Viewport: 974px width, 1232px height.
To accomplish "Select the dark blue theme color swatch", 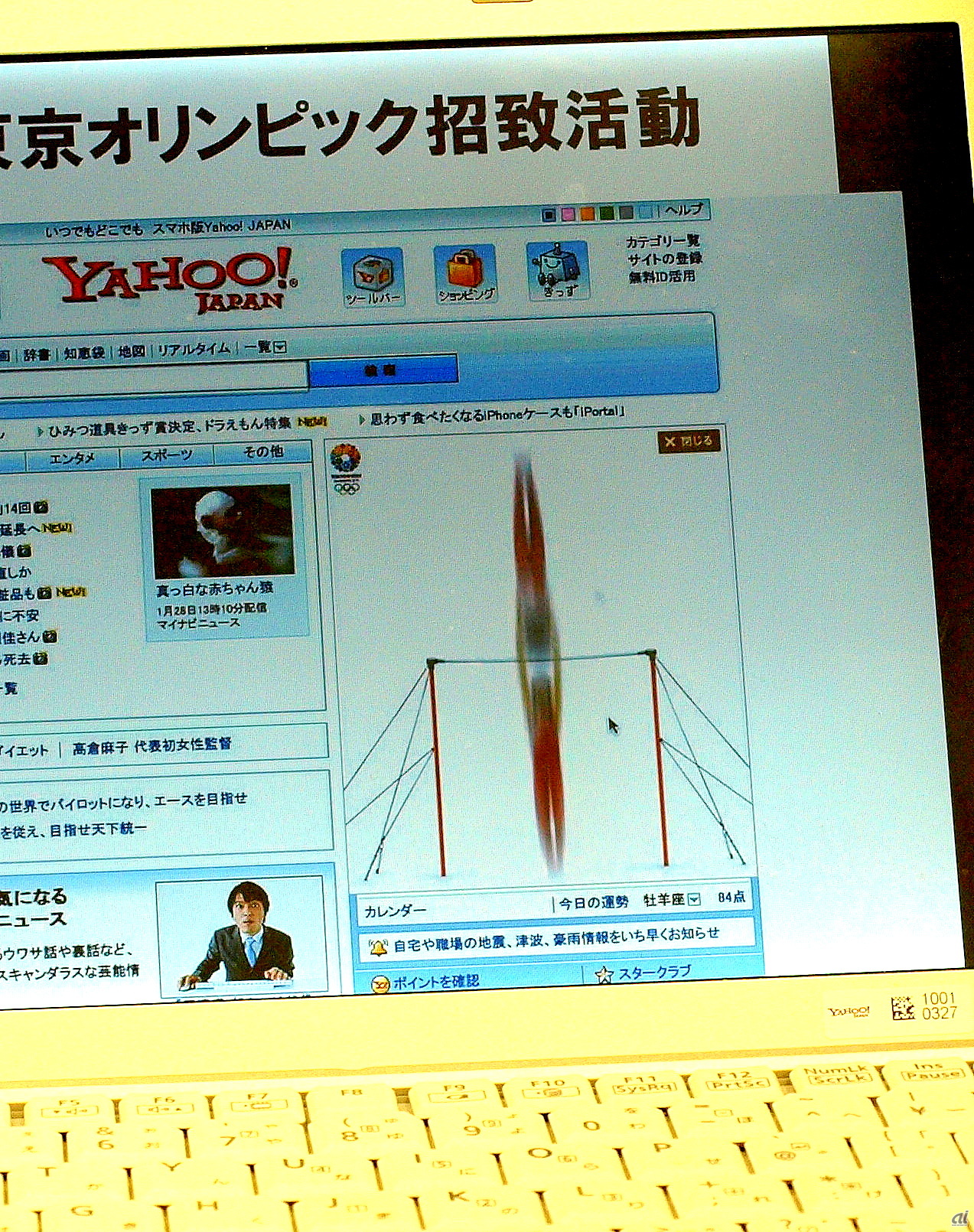I will (549, 216).
